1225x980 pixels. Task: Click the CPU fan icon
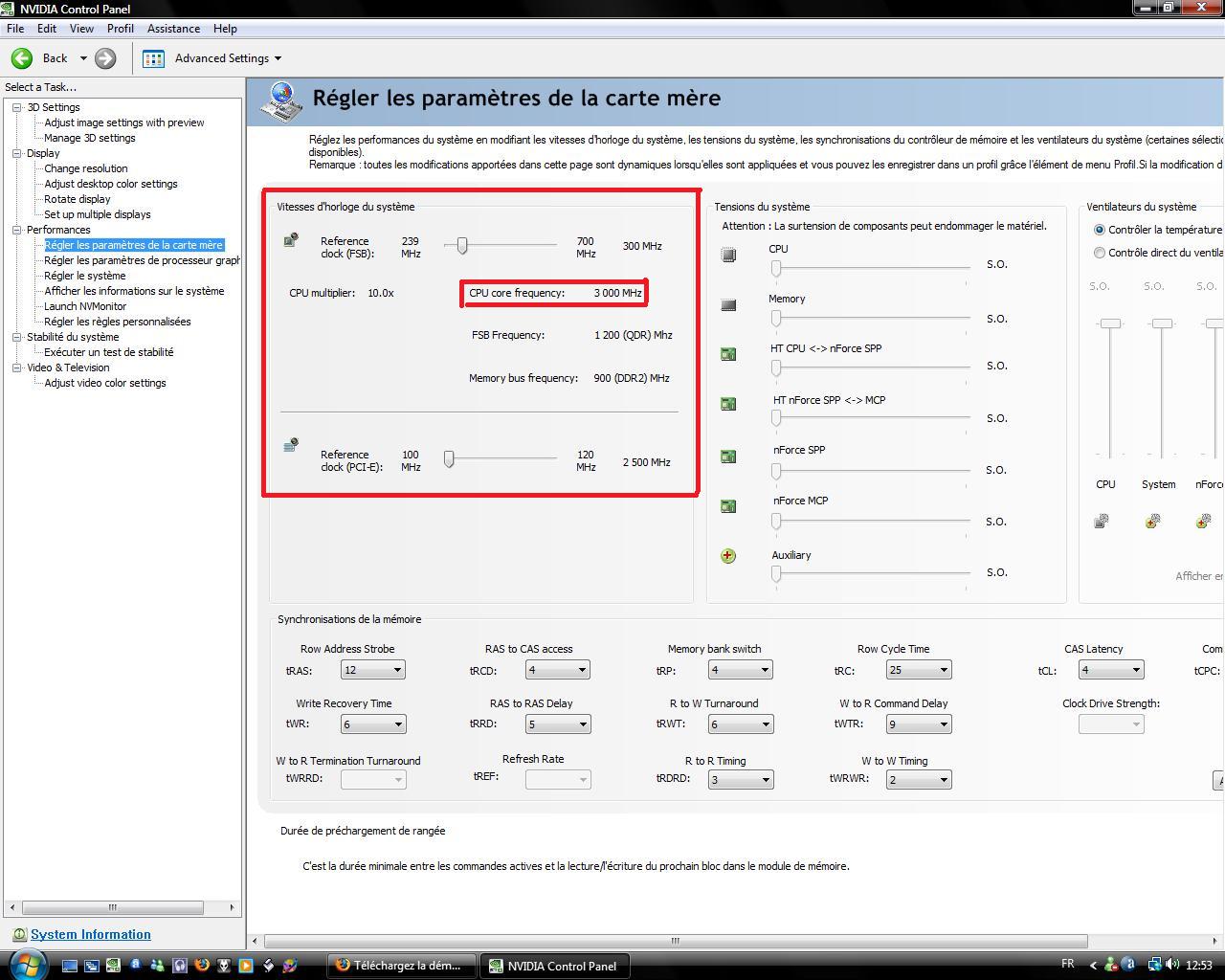(1102, 521)
